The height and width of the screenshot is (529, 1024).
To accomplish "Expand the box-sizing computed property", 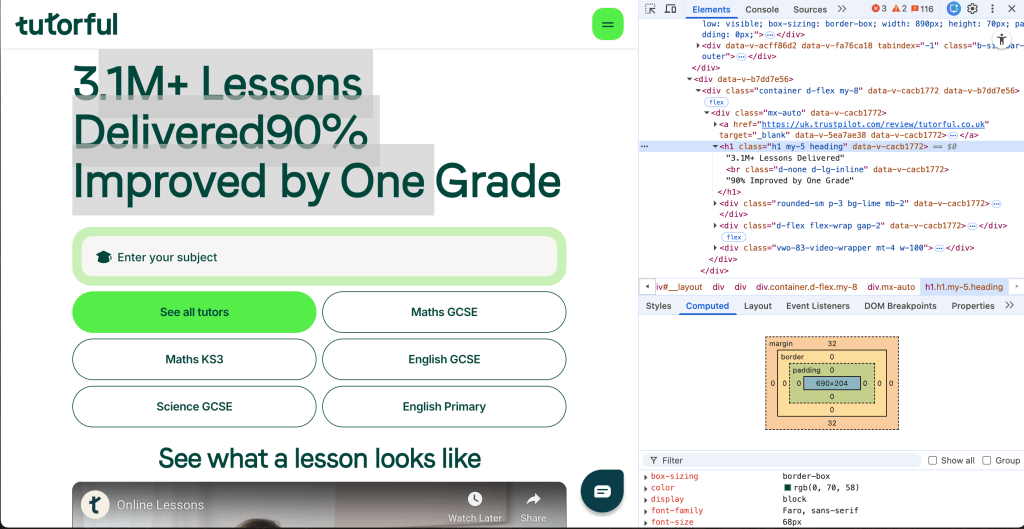I will [x=646, y=477].
